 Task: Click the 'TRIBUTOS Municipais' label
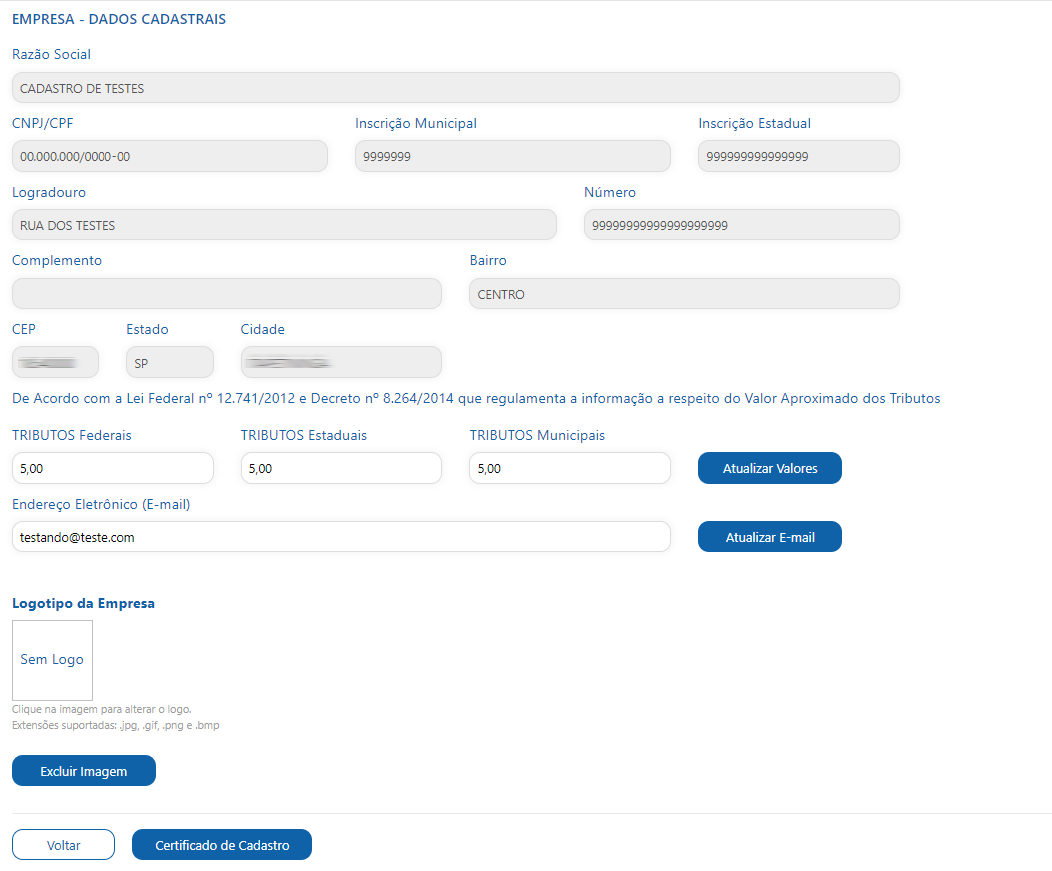pyautogui.click(x=537, y=436)
